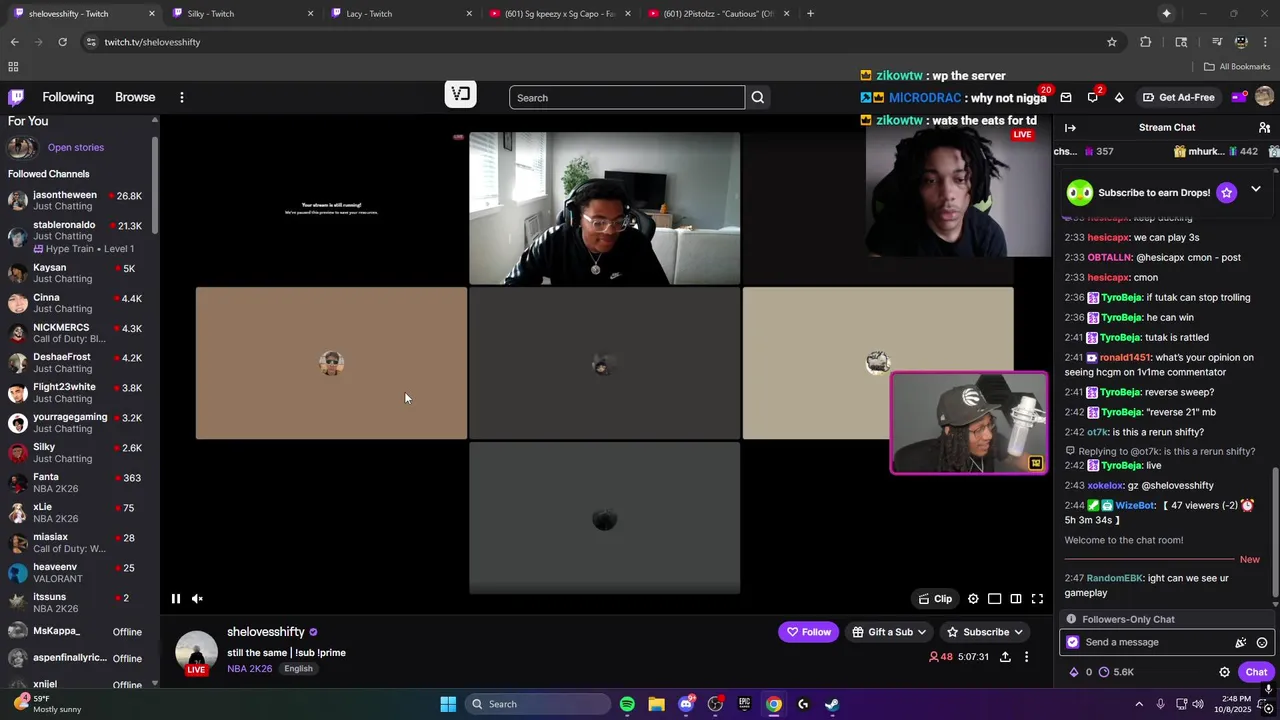Expand the Gift a Sub dropdown
1280x720 pixels.
point(889,632)
